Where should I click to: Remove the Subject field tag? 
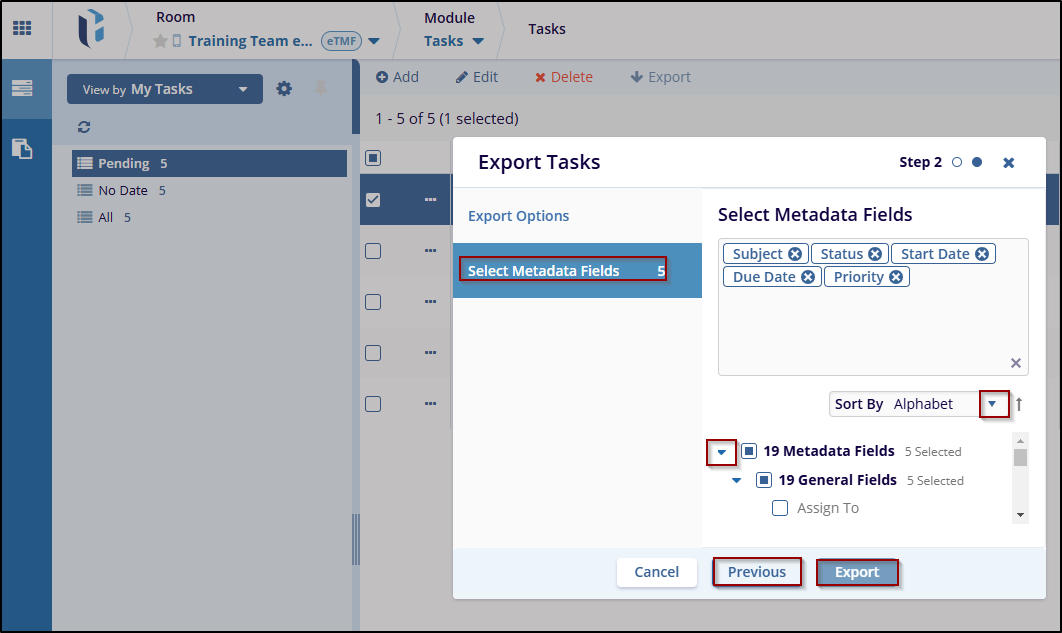click(795, 254)
